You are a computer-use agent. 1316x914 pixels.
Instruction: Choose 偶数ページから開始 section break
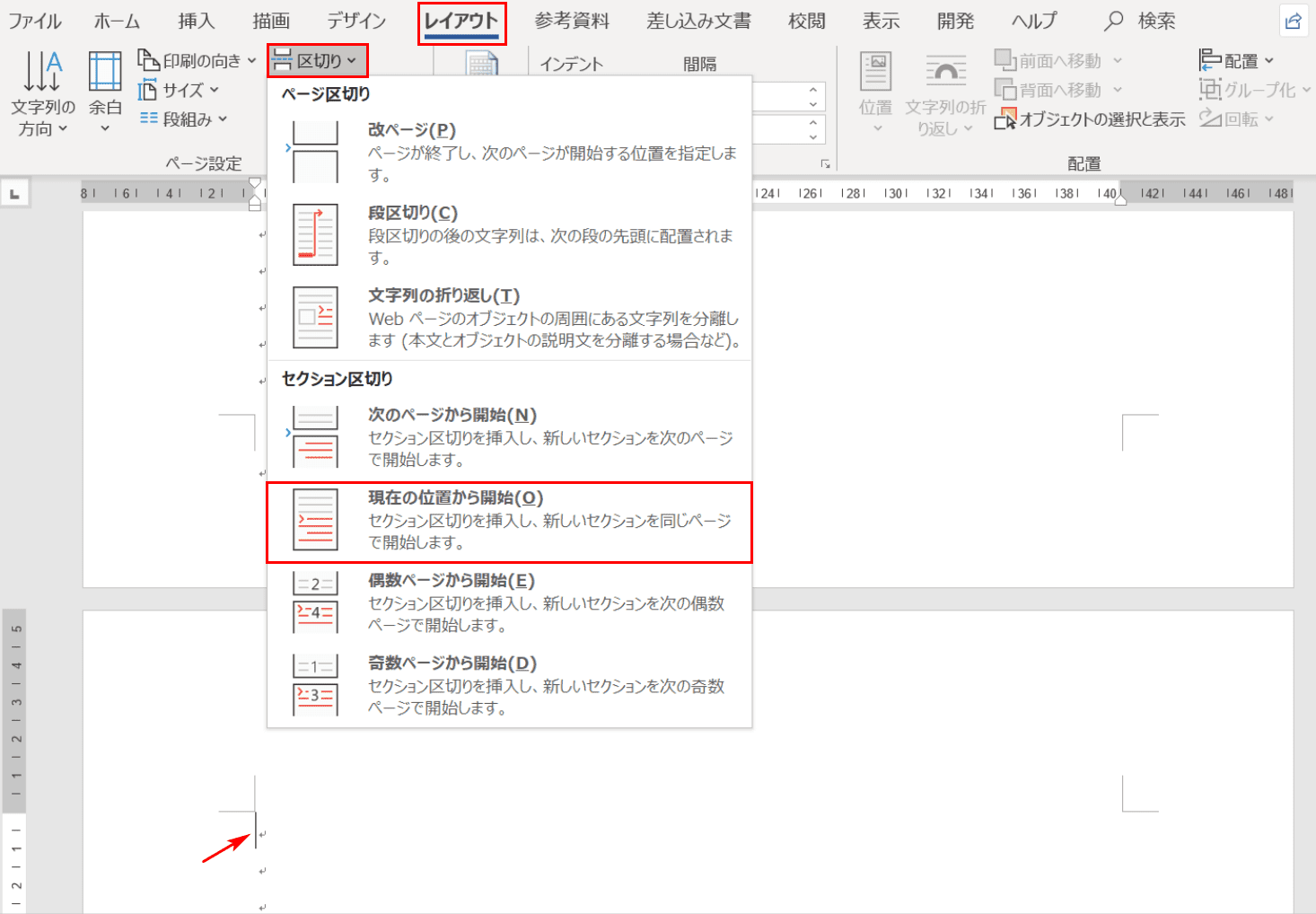[x=510, y=602]
